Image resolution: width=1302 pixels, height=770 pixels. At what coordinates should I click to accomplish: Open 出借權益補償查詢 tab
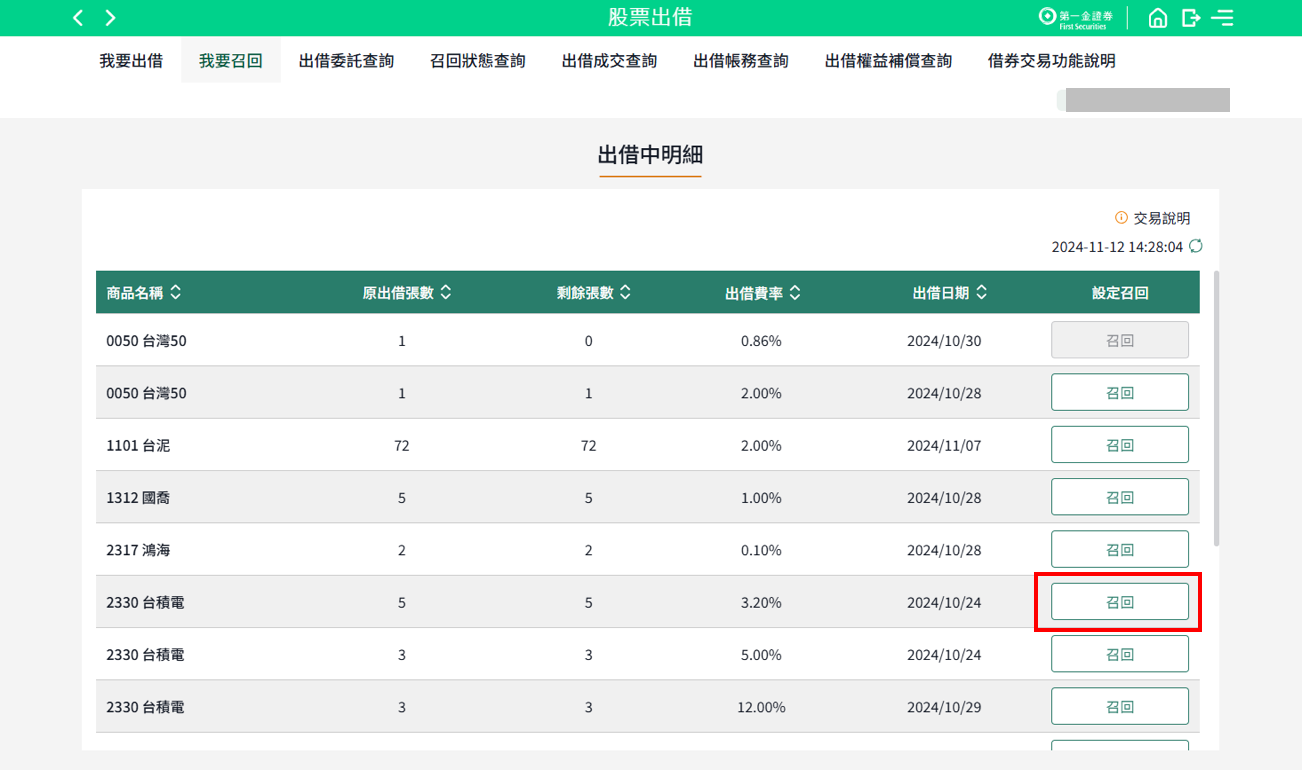click(x=888, y=61)
